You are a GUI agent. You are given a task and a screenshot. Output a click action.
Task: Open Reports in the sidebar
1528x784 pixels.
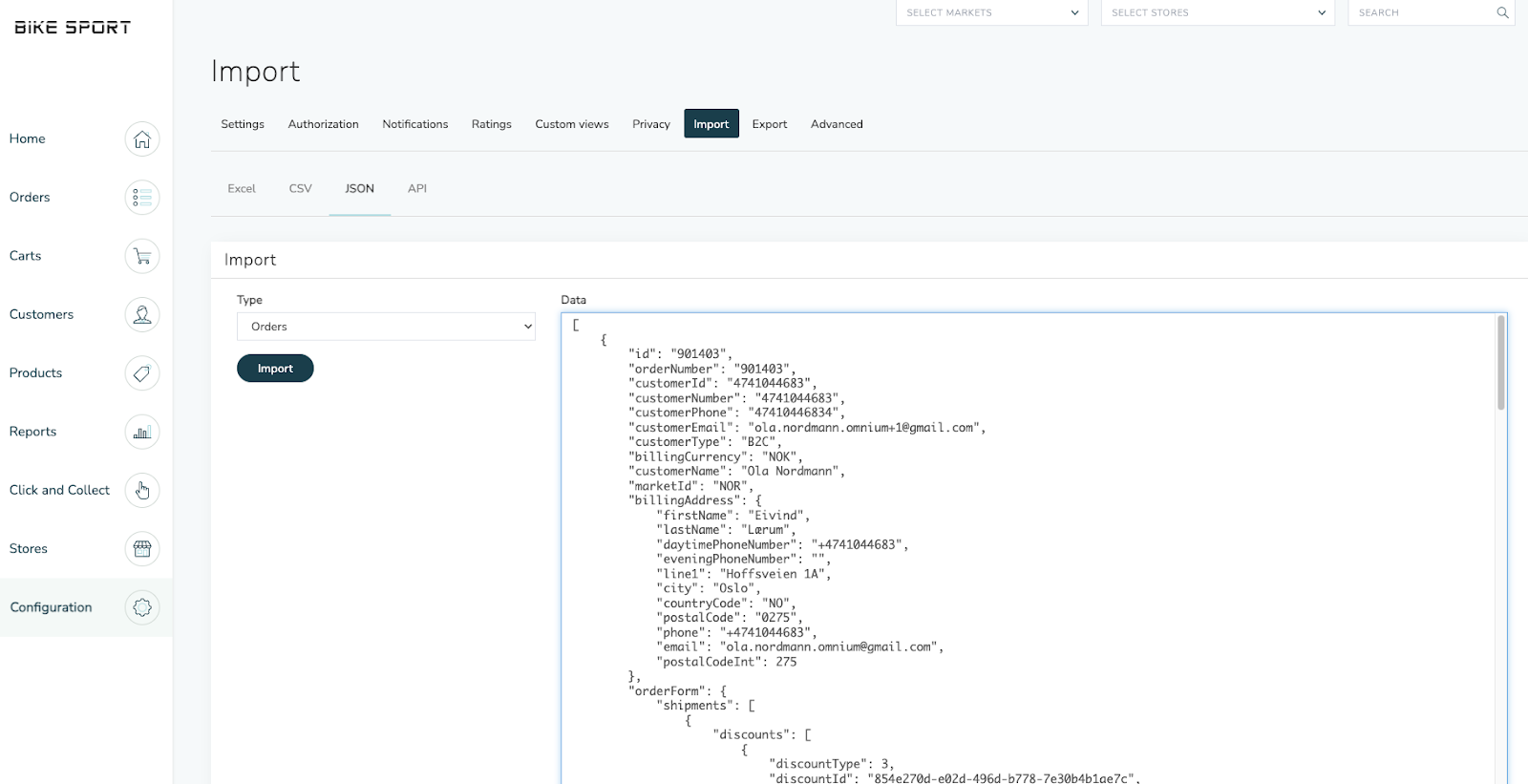pyautogui.click(x=32, y=432)
